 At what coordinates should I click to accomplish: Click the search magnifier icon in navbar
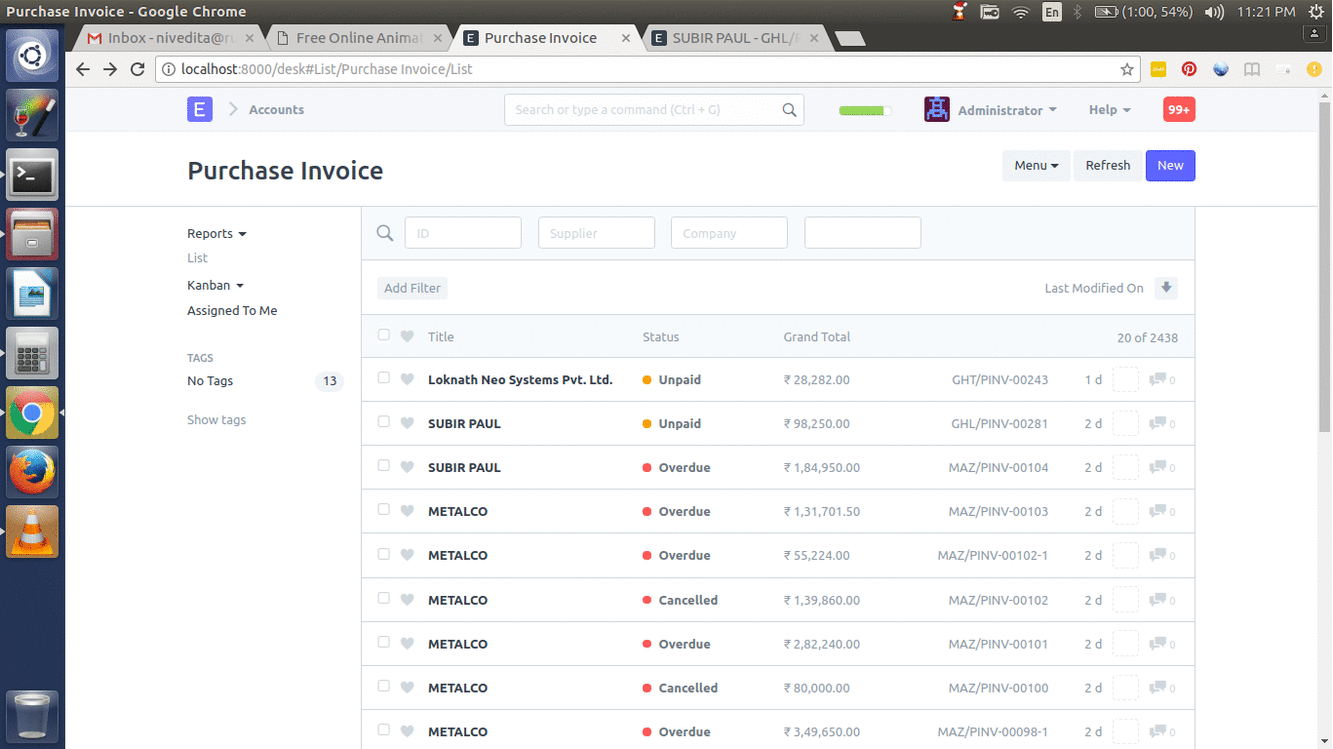tap(789, 110)
